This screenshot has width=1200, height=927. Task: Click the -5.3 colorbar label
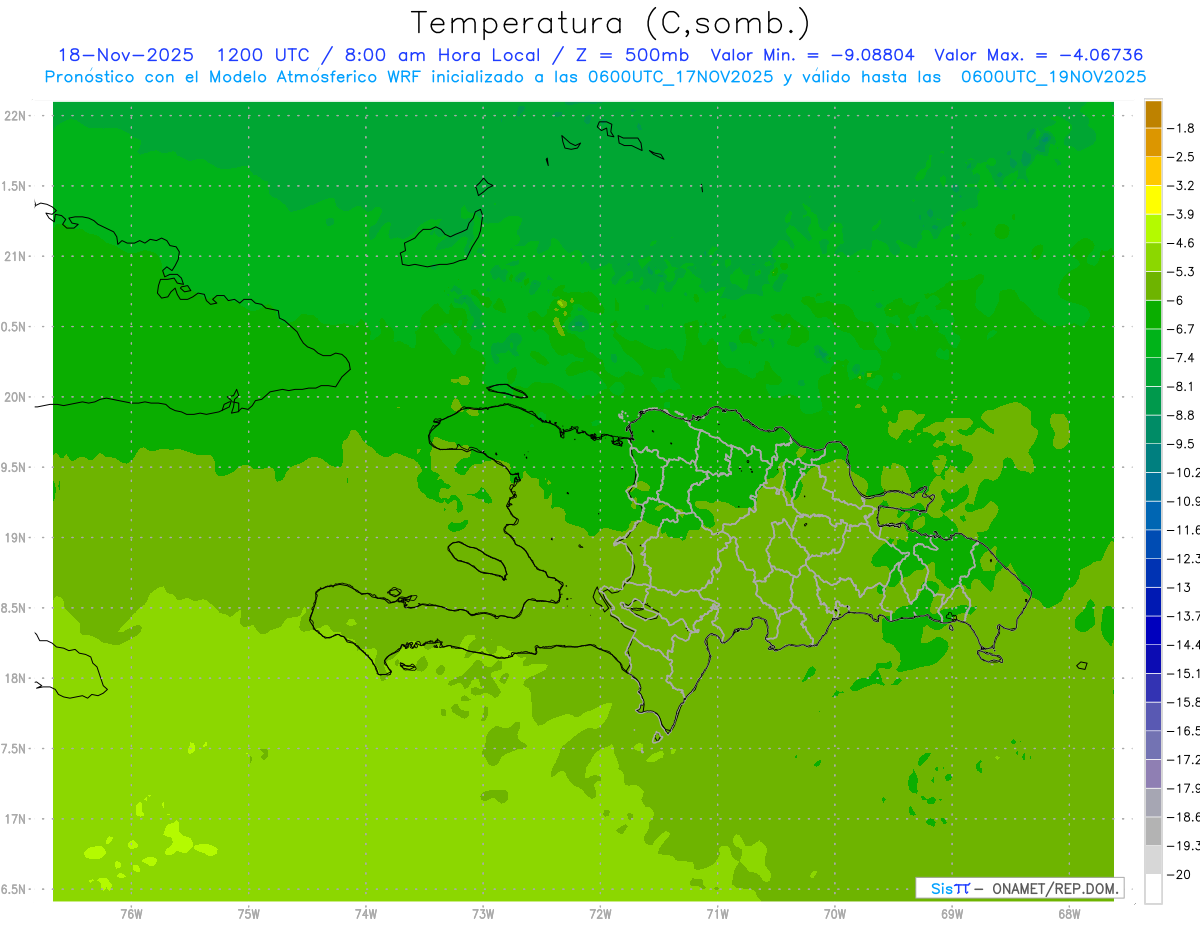(x=1183, y=272)
